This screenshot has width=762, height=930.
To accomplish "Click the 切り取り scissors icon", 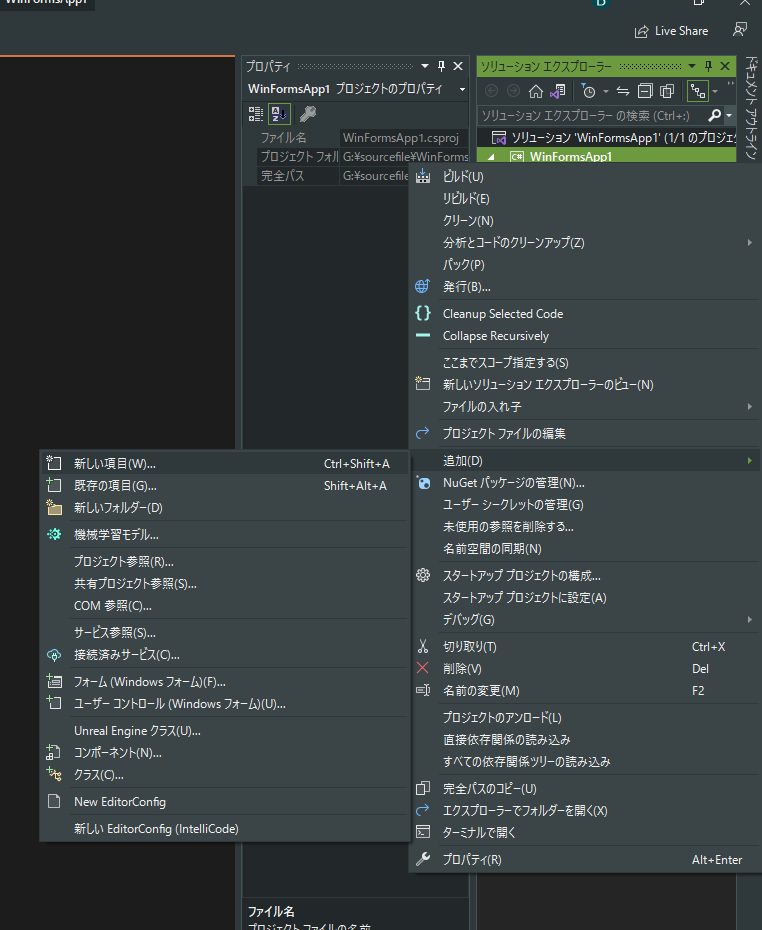I will coord(423,646).
